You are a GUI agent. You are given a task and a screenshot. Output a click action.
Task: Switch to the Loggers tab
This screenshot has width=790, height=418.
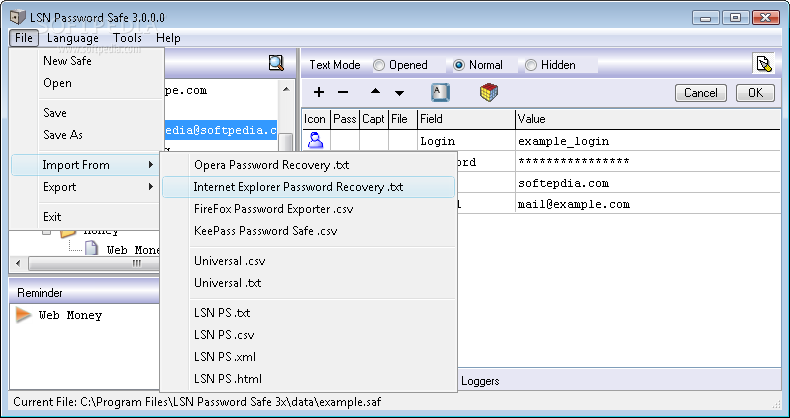click(x=480, y=381)
